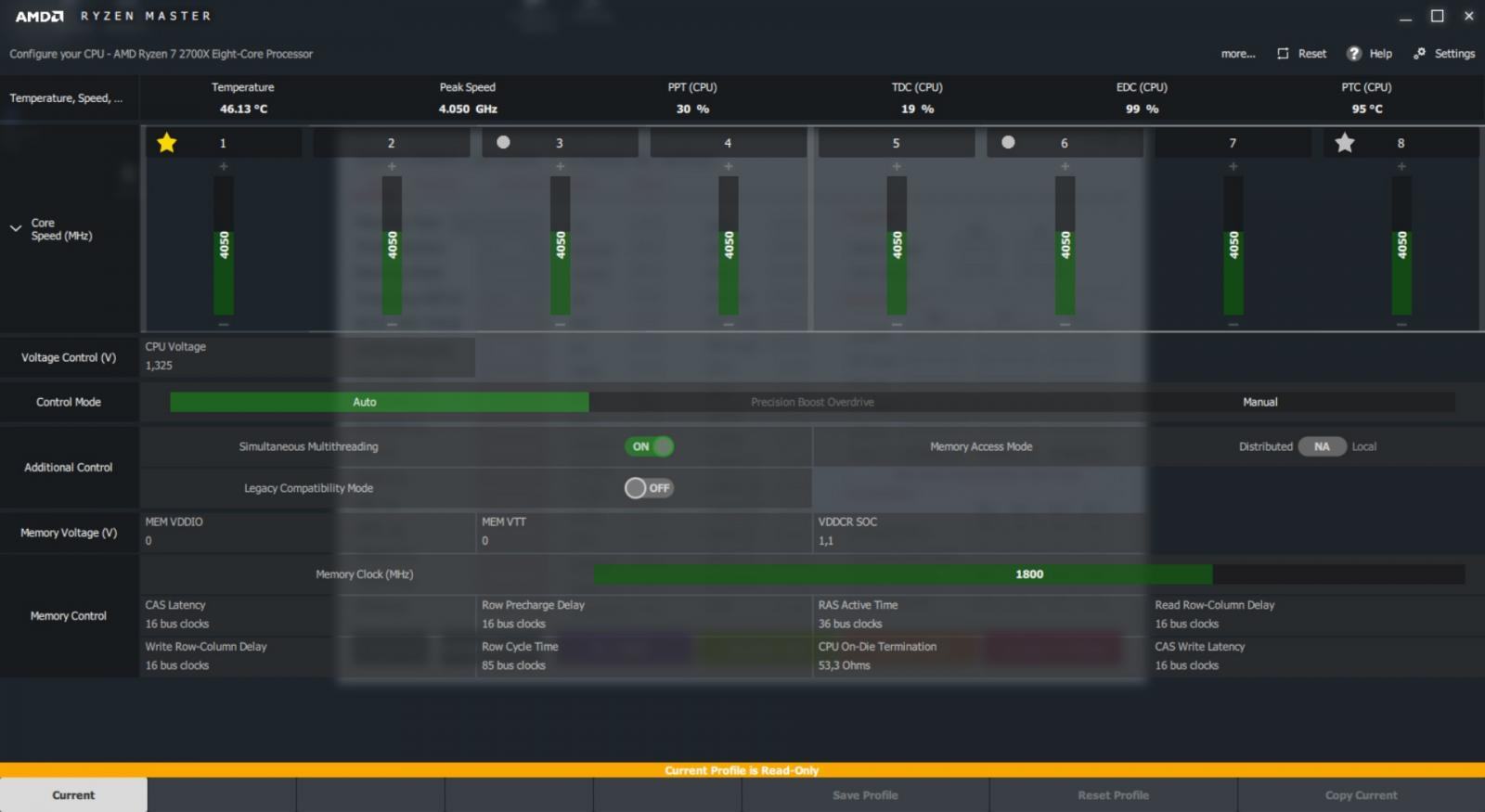
Task: Click Row Cycle Time 85 bus clocks
Action: [x=645, y=656]
